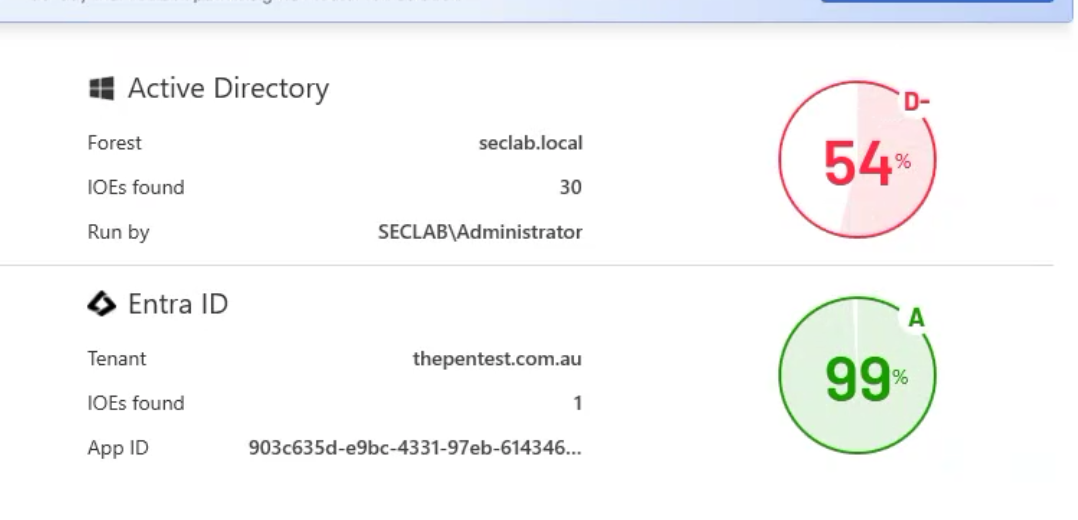Viewport: 1078px width, 520px height.
Task: Select the seclab.local forest name
Action: point(531,143)
